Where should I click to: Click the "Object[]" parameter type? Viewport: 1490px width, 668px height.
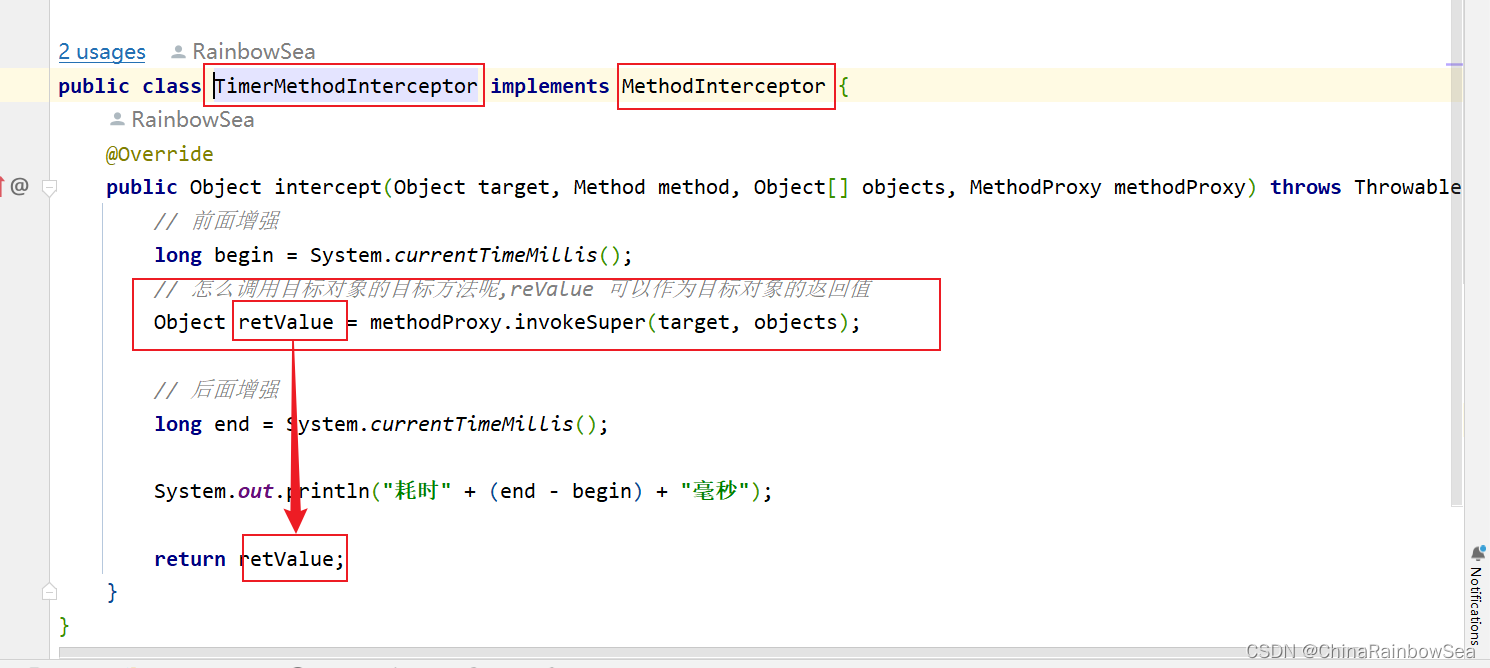point(801,187)
